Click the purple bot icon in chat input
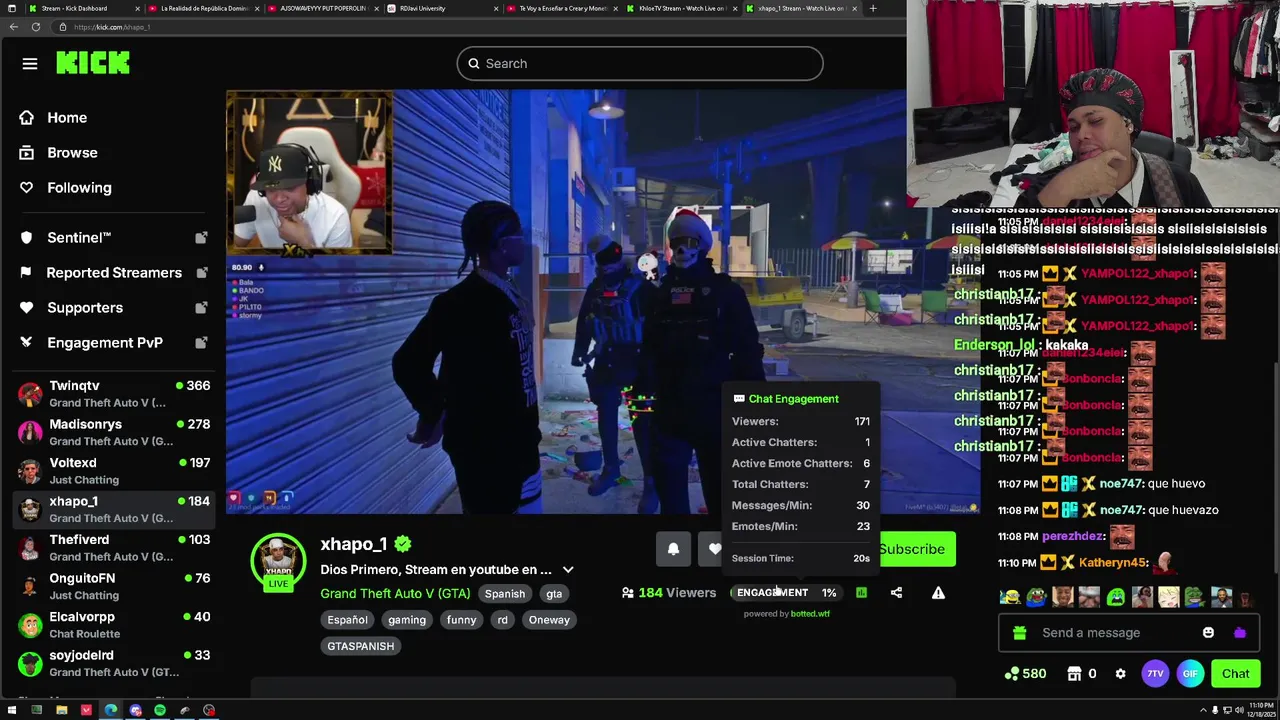Viewport: 1280px width, 720px height. click(1240, 633)
